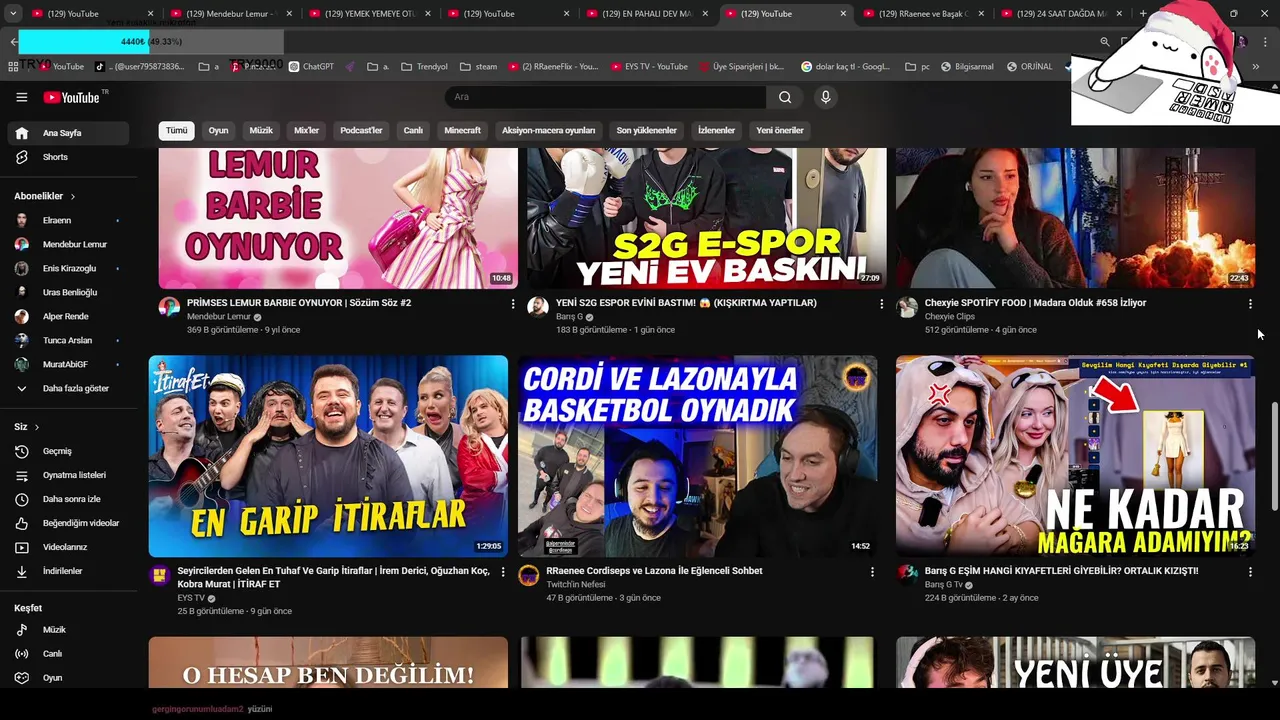Image resolution: width=1280 pixels, height=720 pixels.
Task: Select the Minecraft filter chip
Action: [462, 131]
